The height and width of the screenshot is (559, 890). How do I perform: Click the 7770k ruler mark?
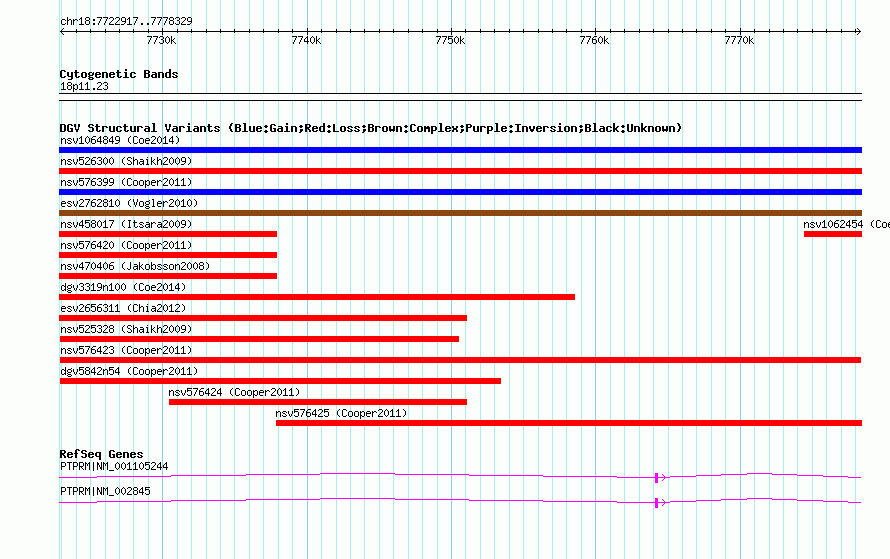pos(739,40)
